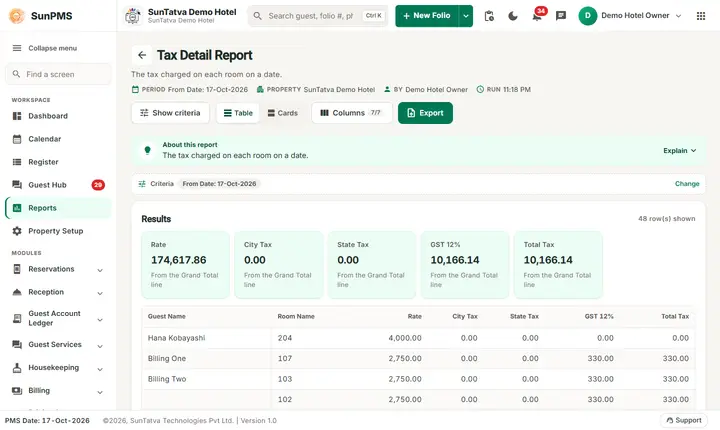The image size is (720, 430).
Task: Click the Reservations module icon
Action: (x=17, y=269)
